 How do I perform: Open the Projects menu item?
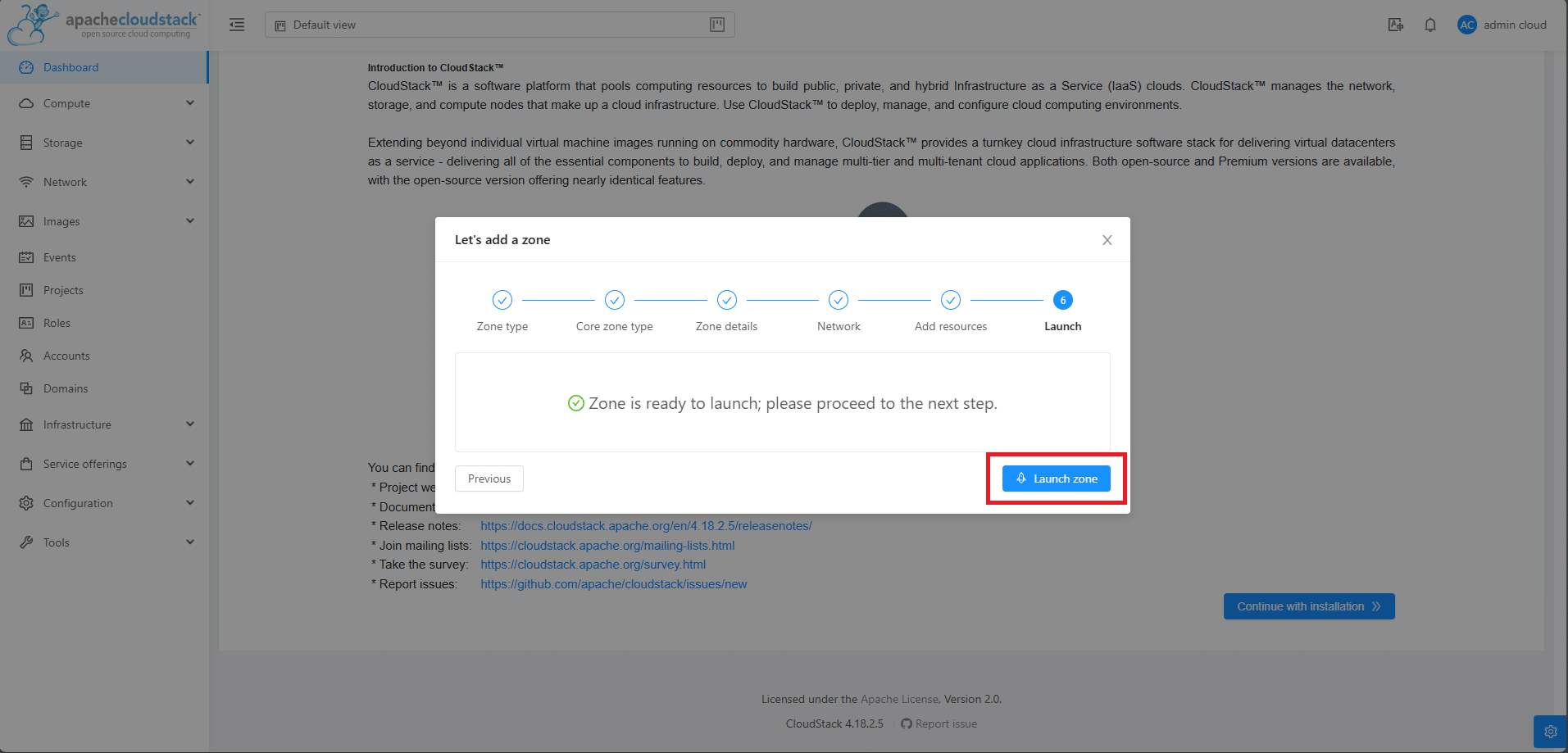pos(104,290)
